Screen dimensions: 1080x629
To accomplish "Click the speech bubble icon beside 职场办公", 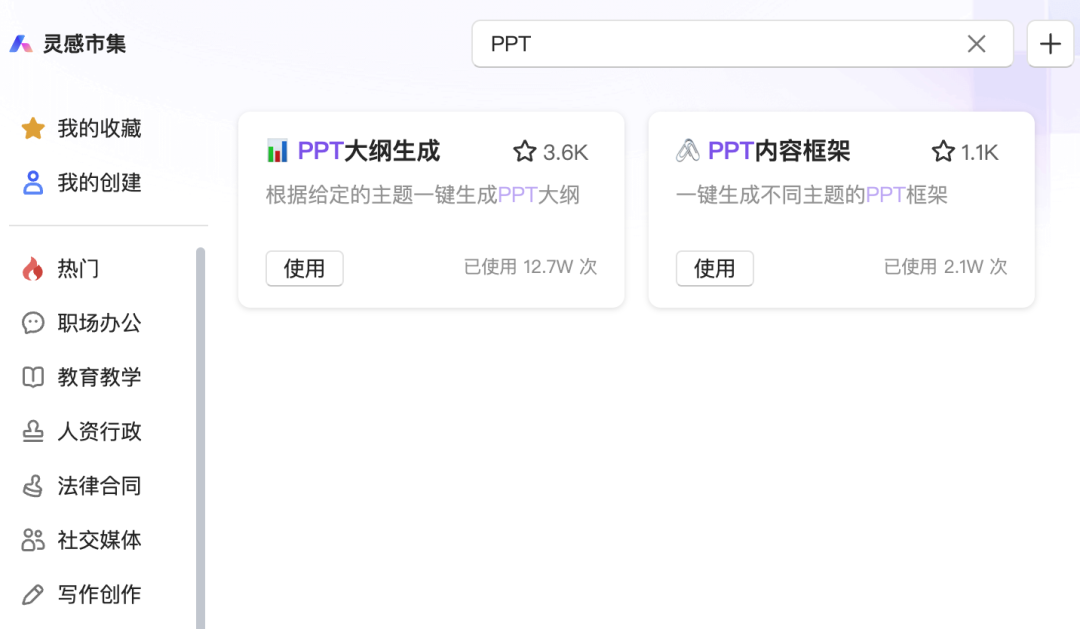I will [x=33, y=323].
